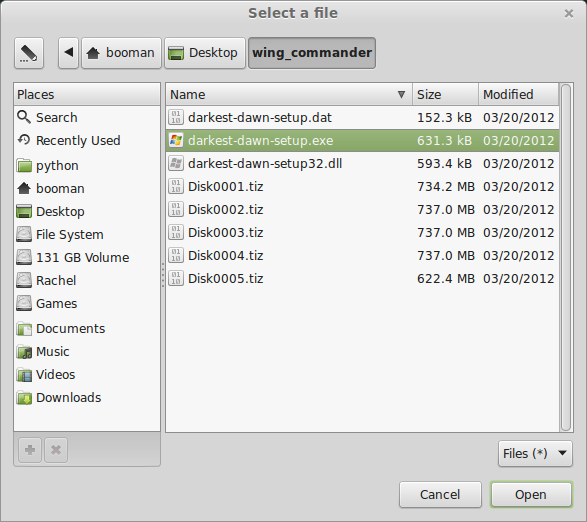Go to the Desktop path button
The width and height of the screenshot is (587, 522).
pyautogui.click(x=205, y=53)
